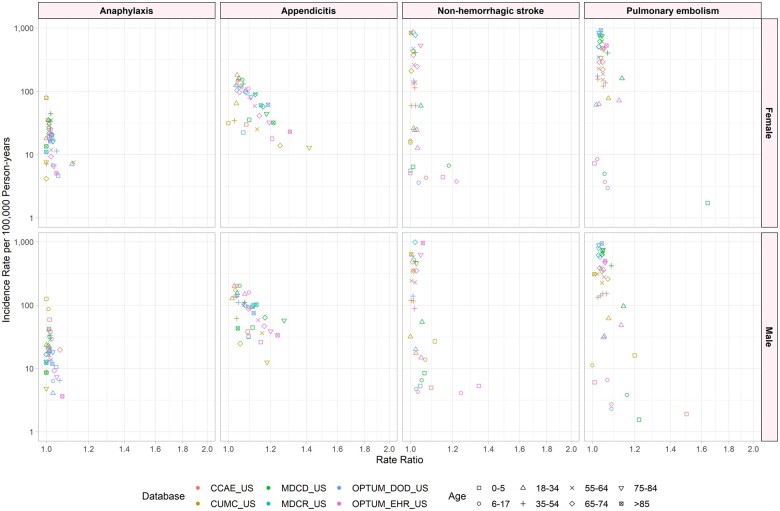Click the circle symbol for age 6-17

(479, 504)
